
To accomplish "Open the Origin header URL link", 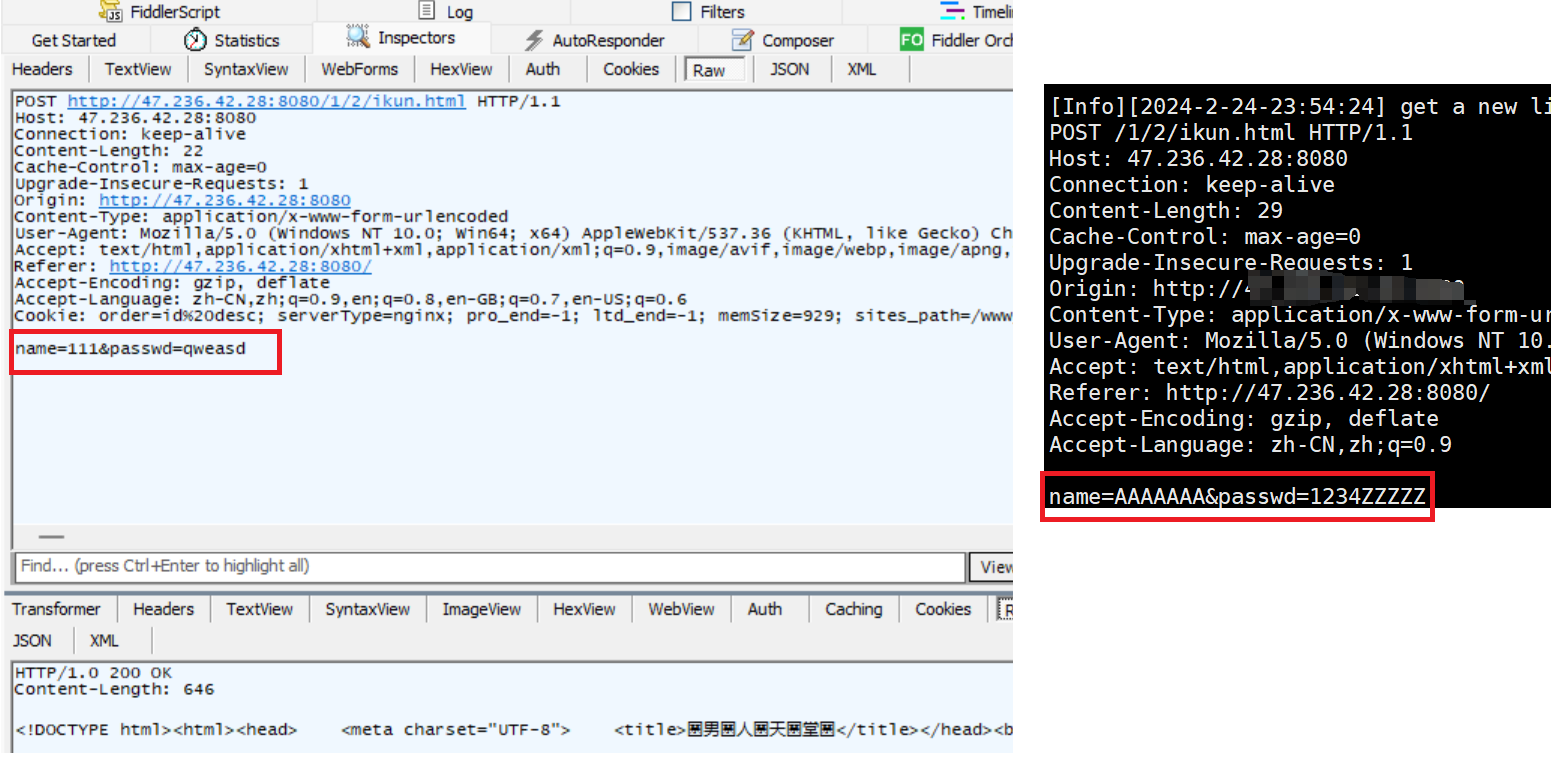I will coord(225,201).
